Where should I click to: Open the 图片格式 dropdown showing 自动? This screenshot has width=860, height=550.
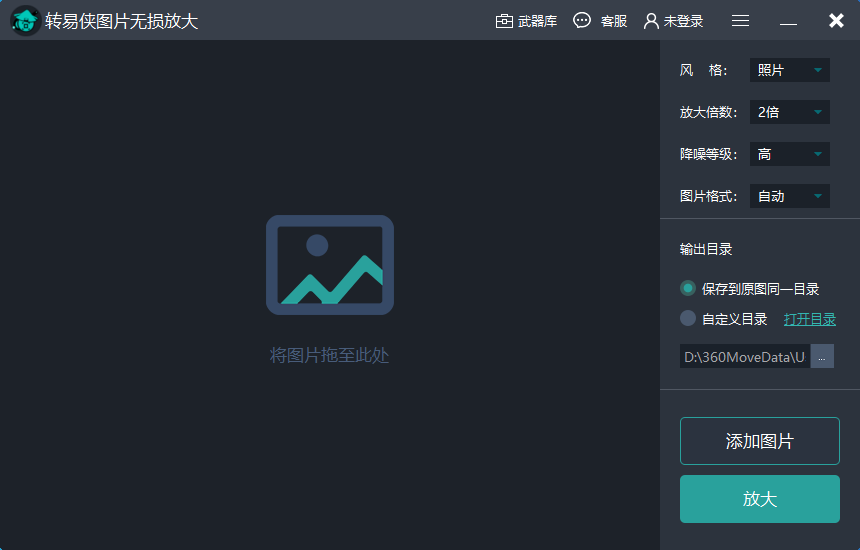[790, 196]
